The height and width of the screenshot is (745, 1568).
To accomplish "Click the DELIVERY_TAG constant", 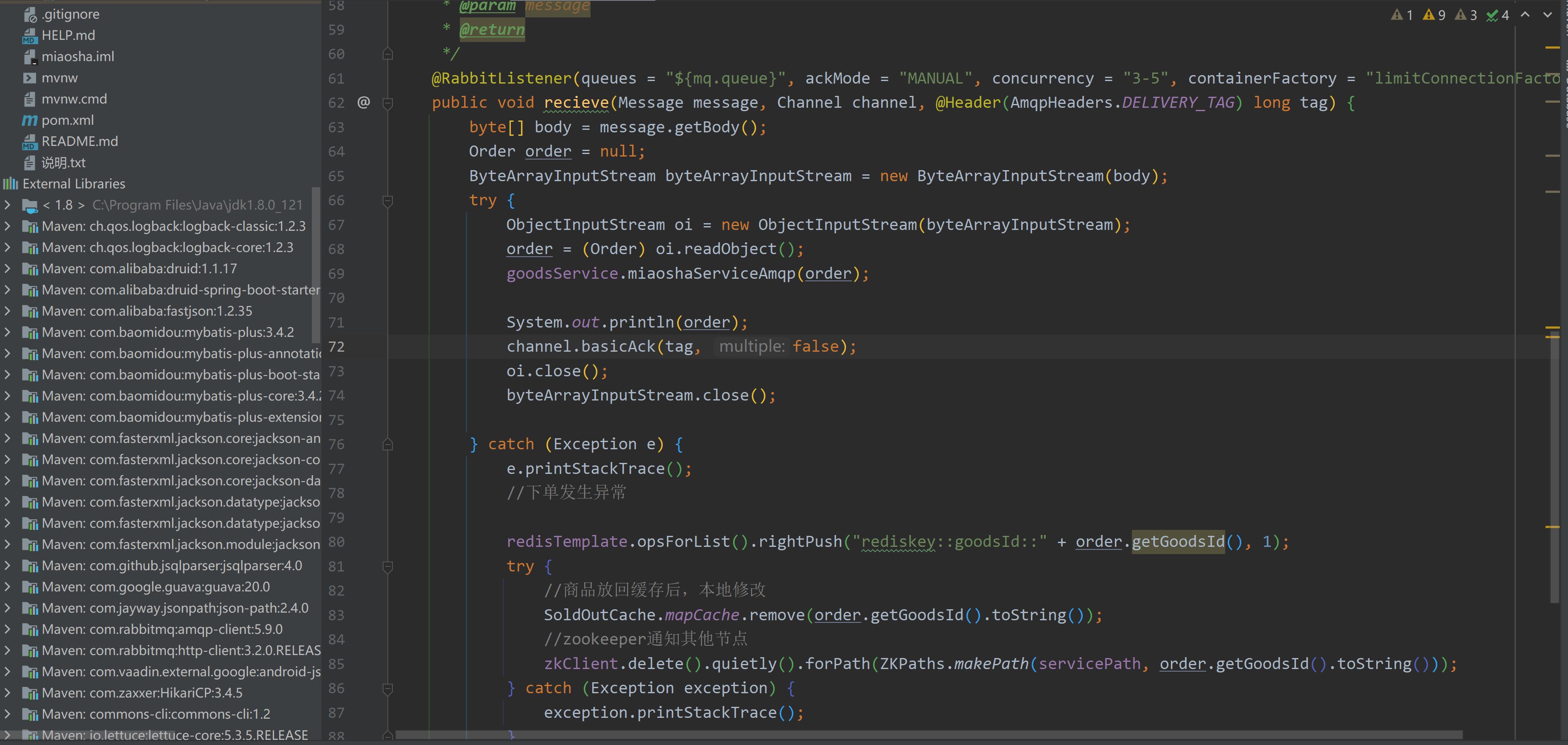I will pos(1178,103).
